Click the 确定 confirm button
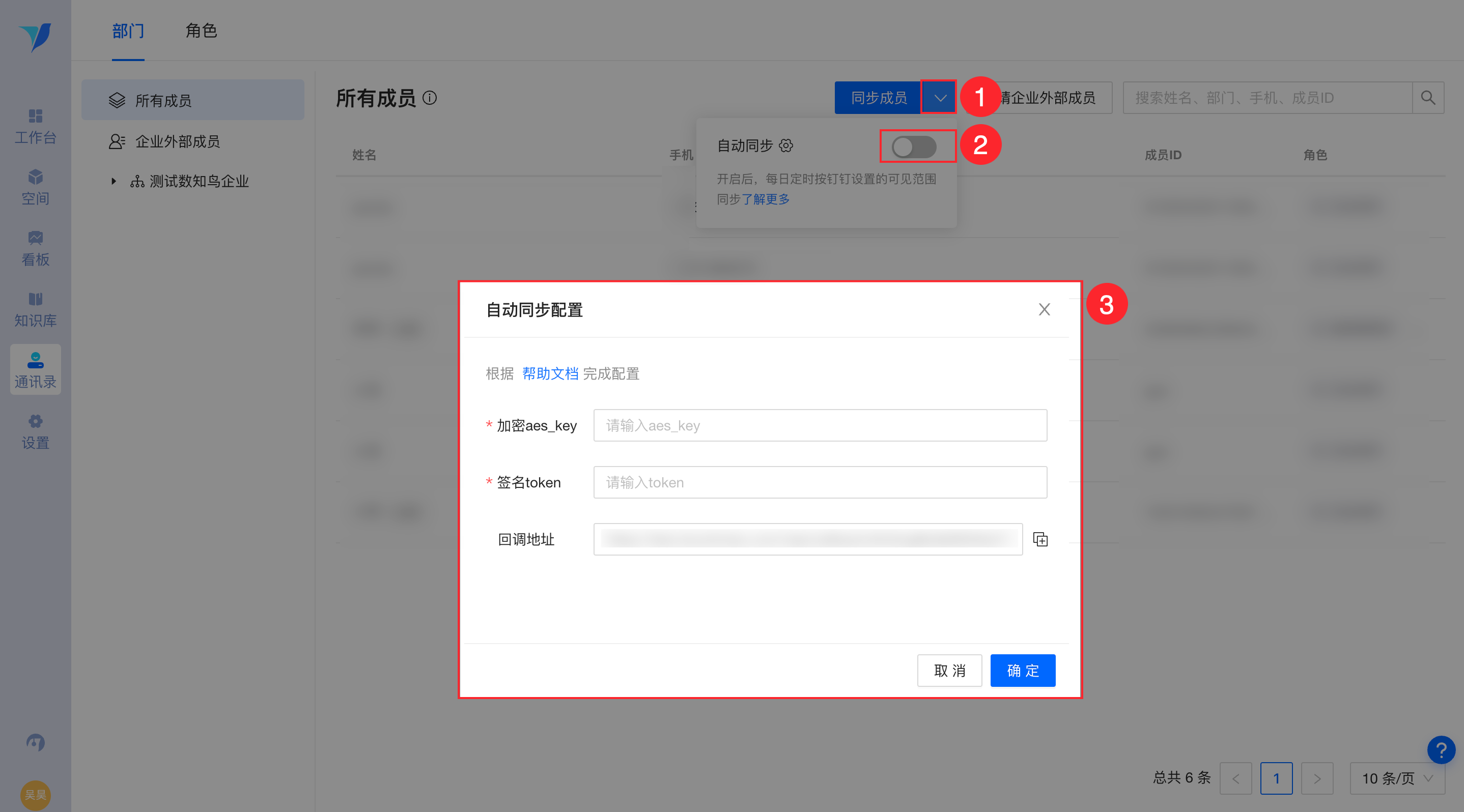The image size is (1464, 812). pos(1023,671)
